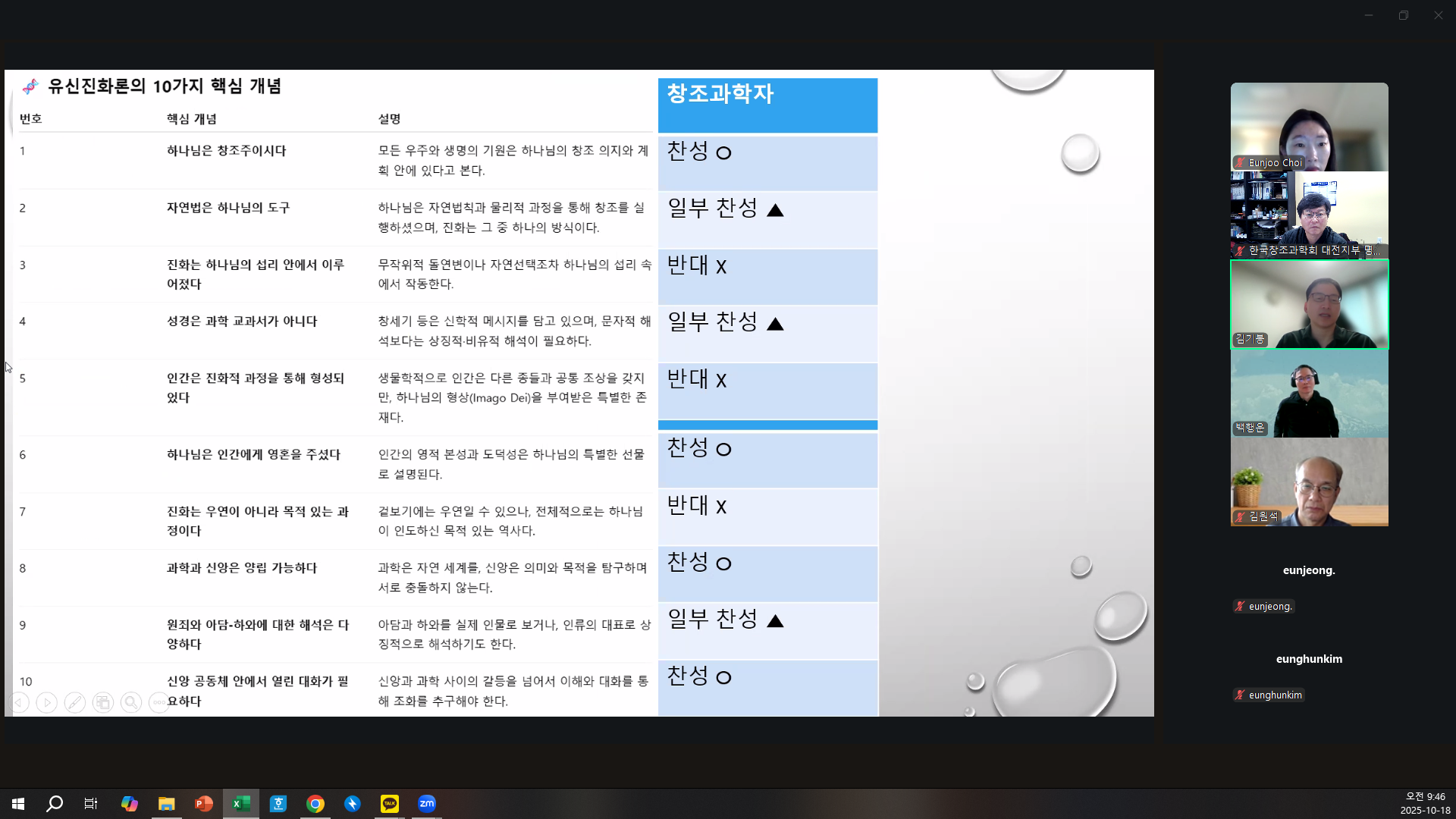
Task: Select Eunjoo Choi video thumbnail
Action: pos(1309,127)
